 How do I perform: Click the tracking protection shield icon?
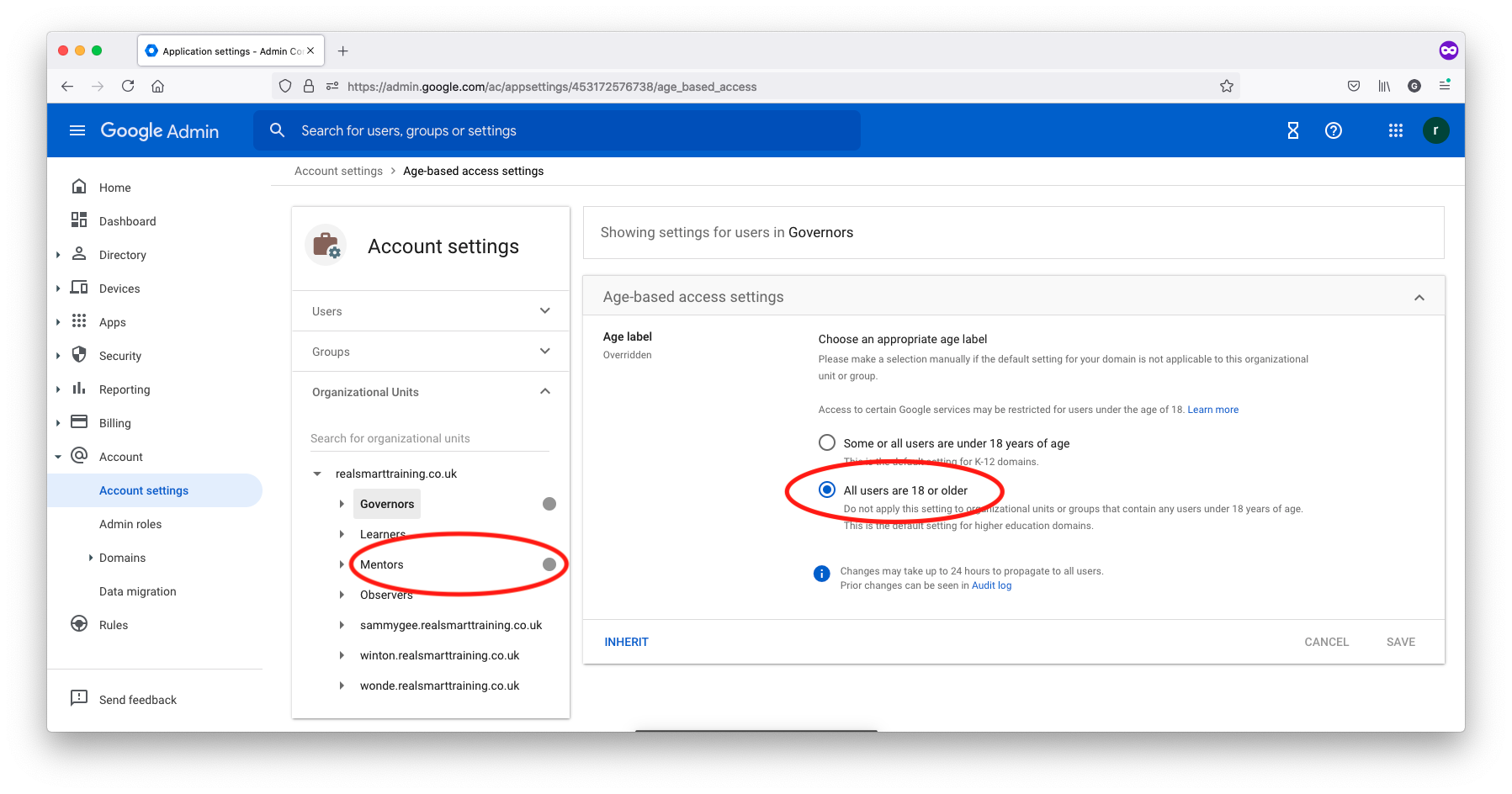(x=285, y=86)
